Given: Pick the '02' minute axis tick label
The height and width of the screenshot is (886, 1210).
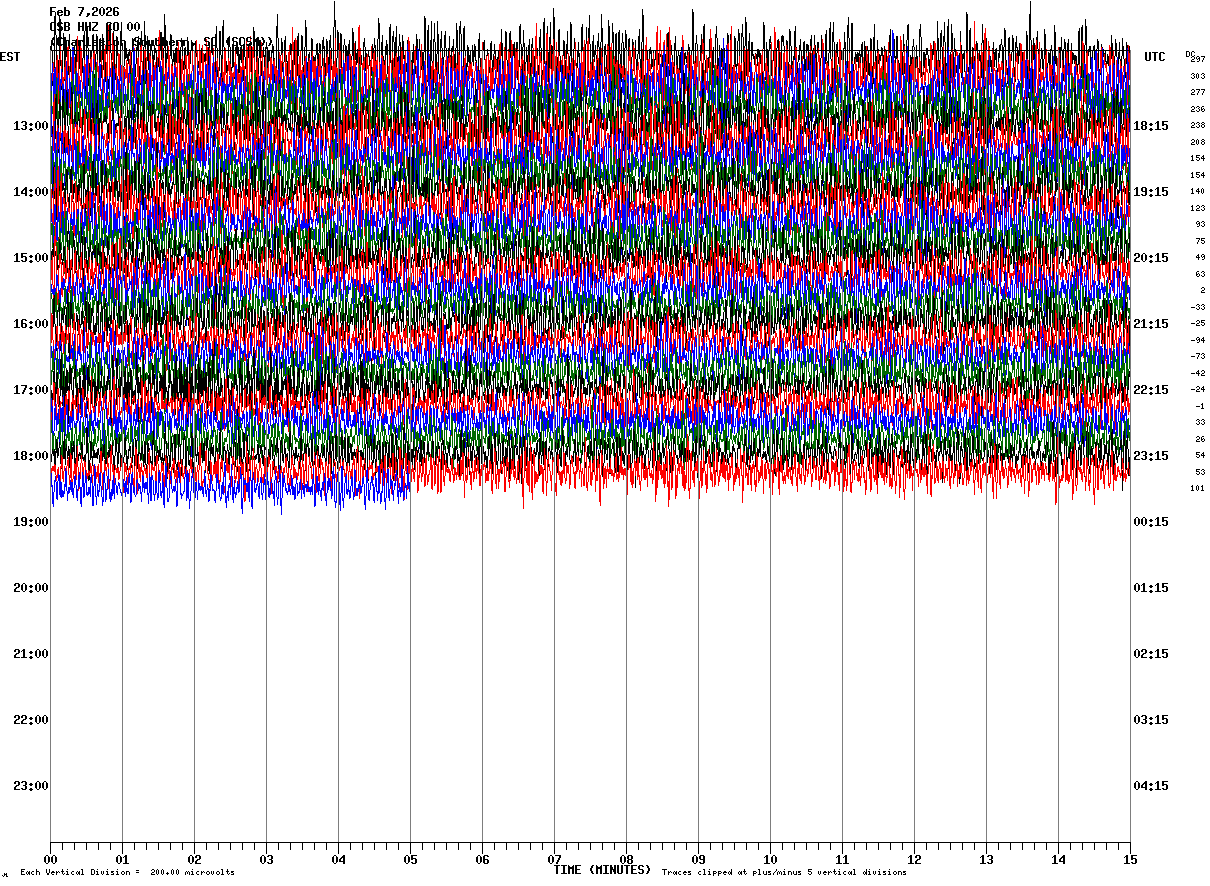Looking at the screenshot, I should (194, 860).
